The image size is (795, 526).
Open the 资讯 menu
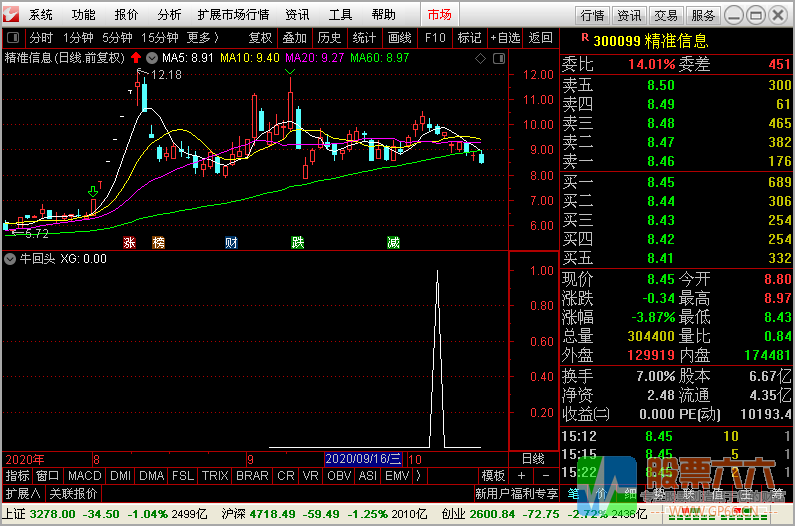(297, 15)
